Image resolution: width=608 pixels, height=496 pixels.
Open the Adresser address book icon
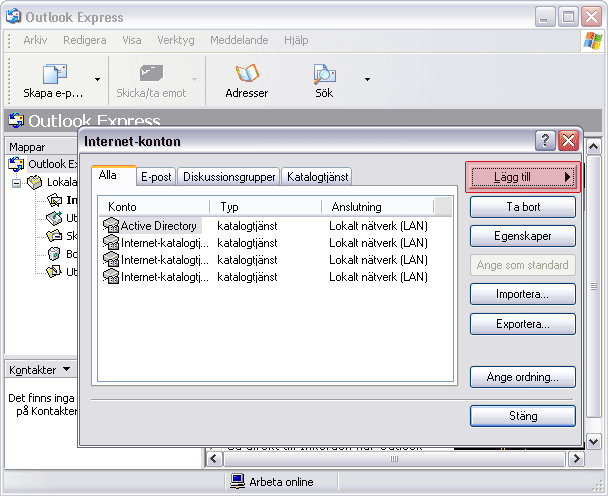tap(246, 74)
